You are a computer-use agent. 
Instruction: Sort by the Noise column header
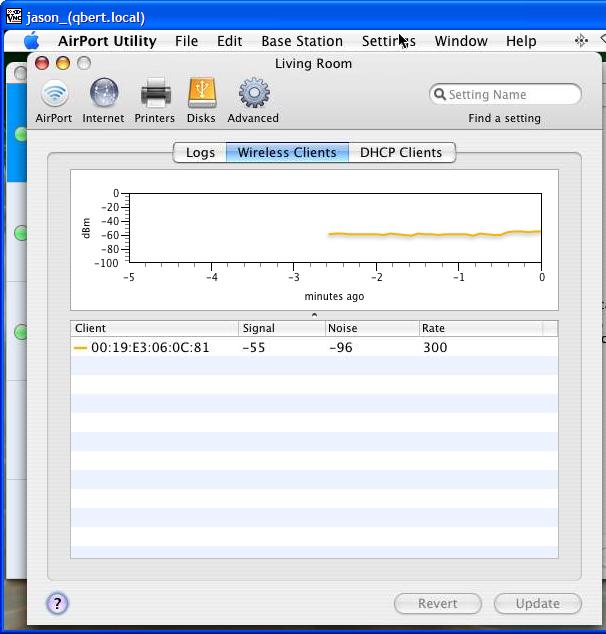click(x=372, y=328)
